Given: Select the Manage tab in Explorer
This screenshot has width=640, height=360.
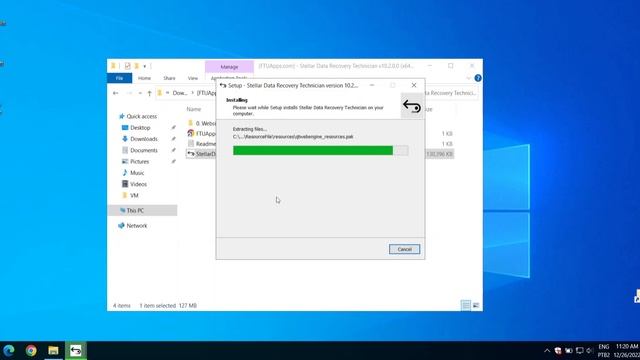Looking at the screenshot, I should pyautogui.click(x=229, y=67).
